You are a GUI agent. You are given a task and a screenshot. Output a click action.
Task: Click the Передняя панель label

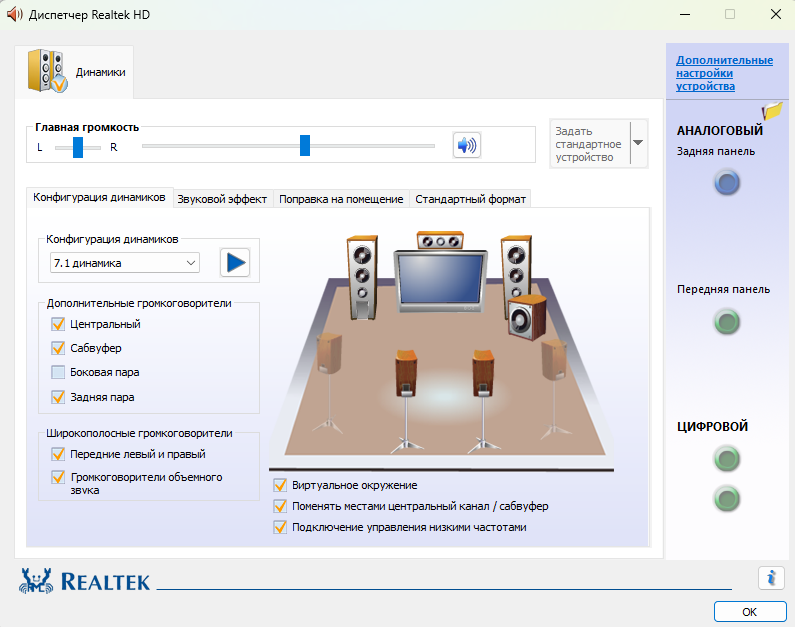tap(723, 289)
